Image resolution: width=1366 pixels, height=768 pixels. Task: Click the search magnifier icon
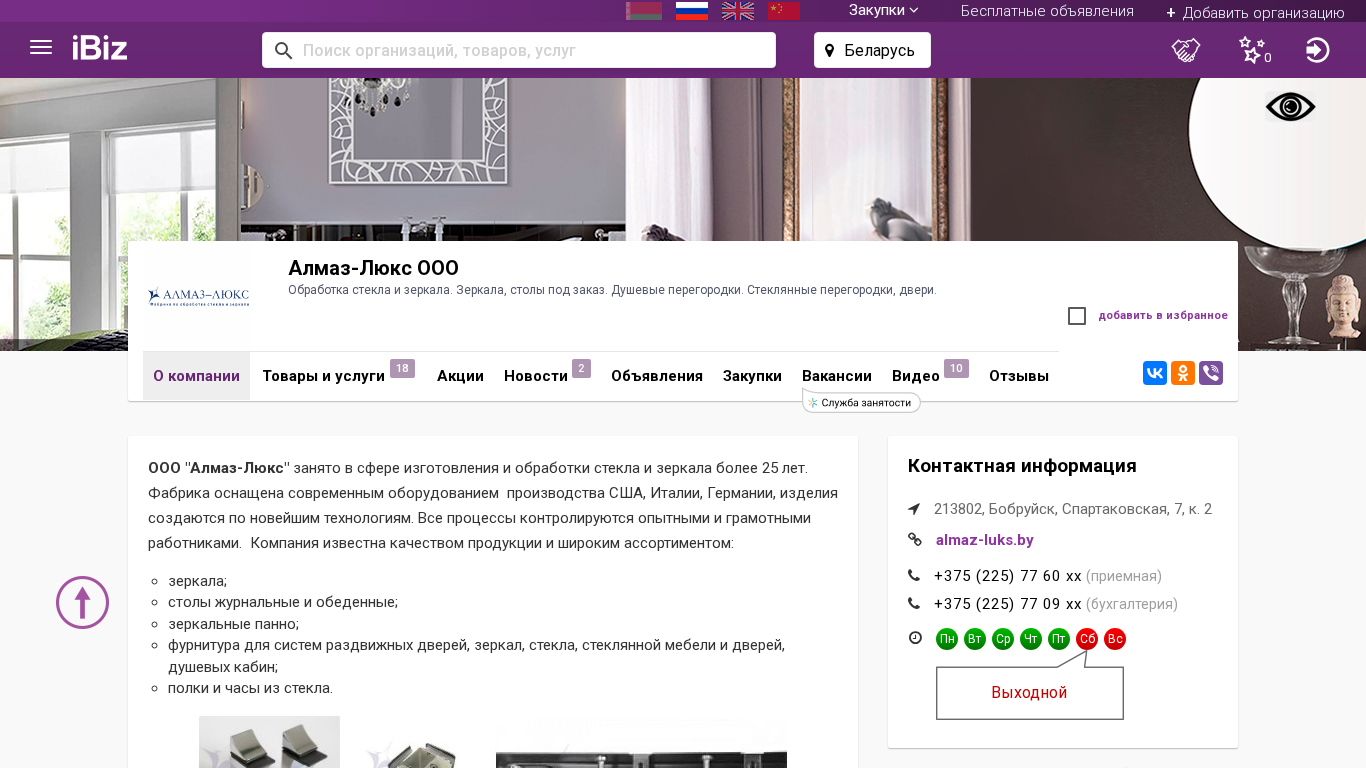coord(283,51)
